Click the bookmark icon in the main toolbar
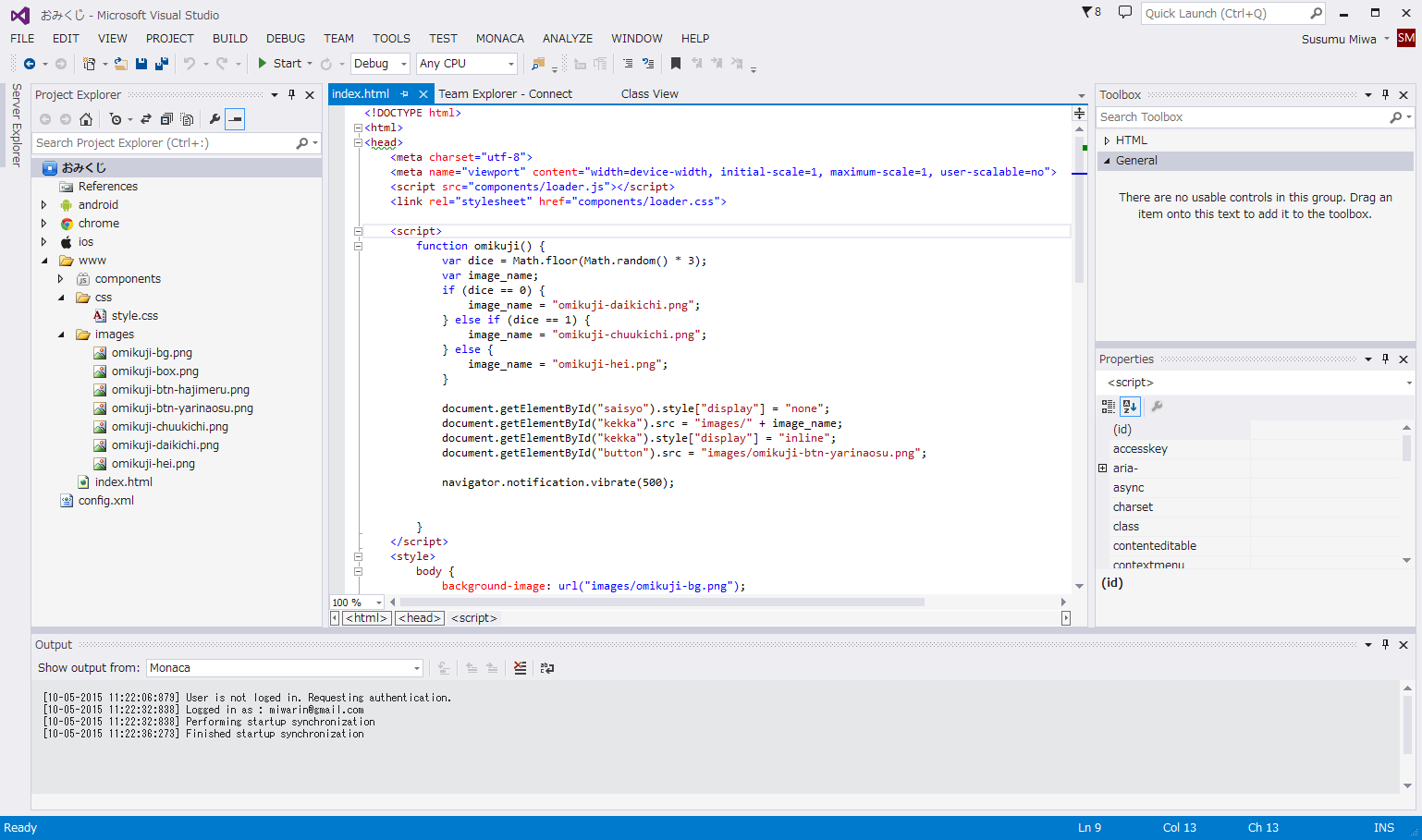The image size is (1422, 840). (x=676, y=64)
